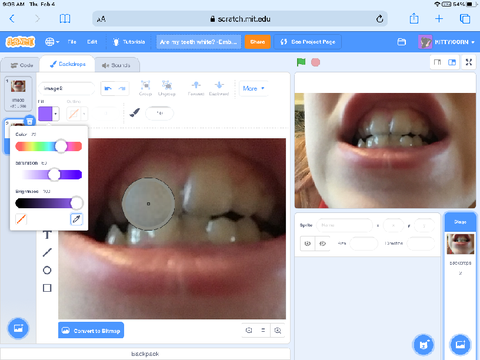Edit the sprite size field
This screenshot has width=480, height=360.
point(364,244)
